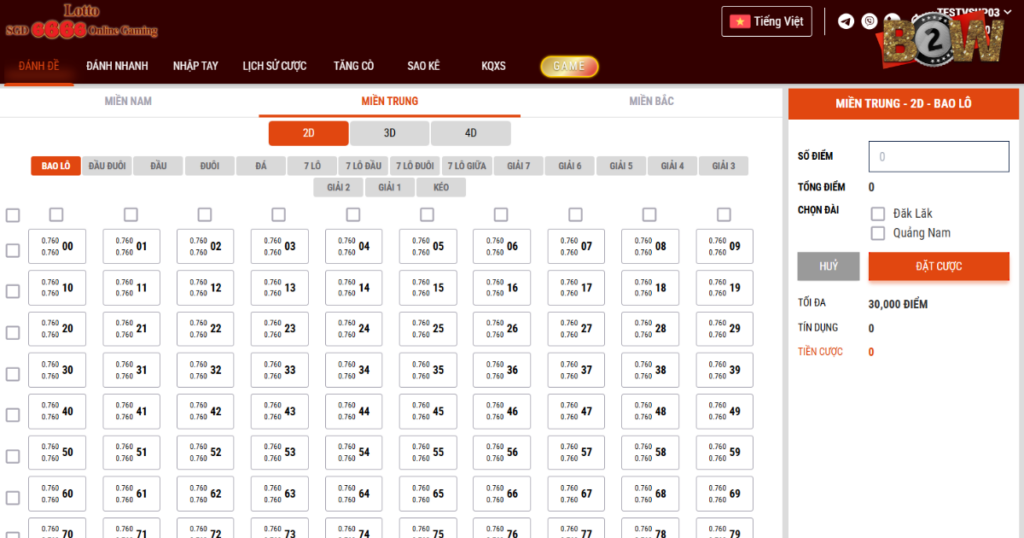The height and width of the screenshot is (538, 1024).
Task: Select the 2D bet type
Action: point(308,133)
